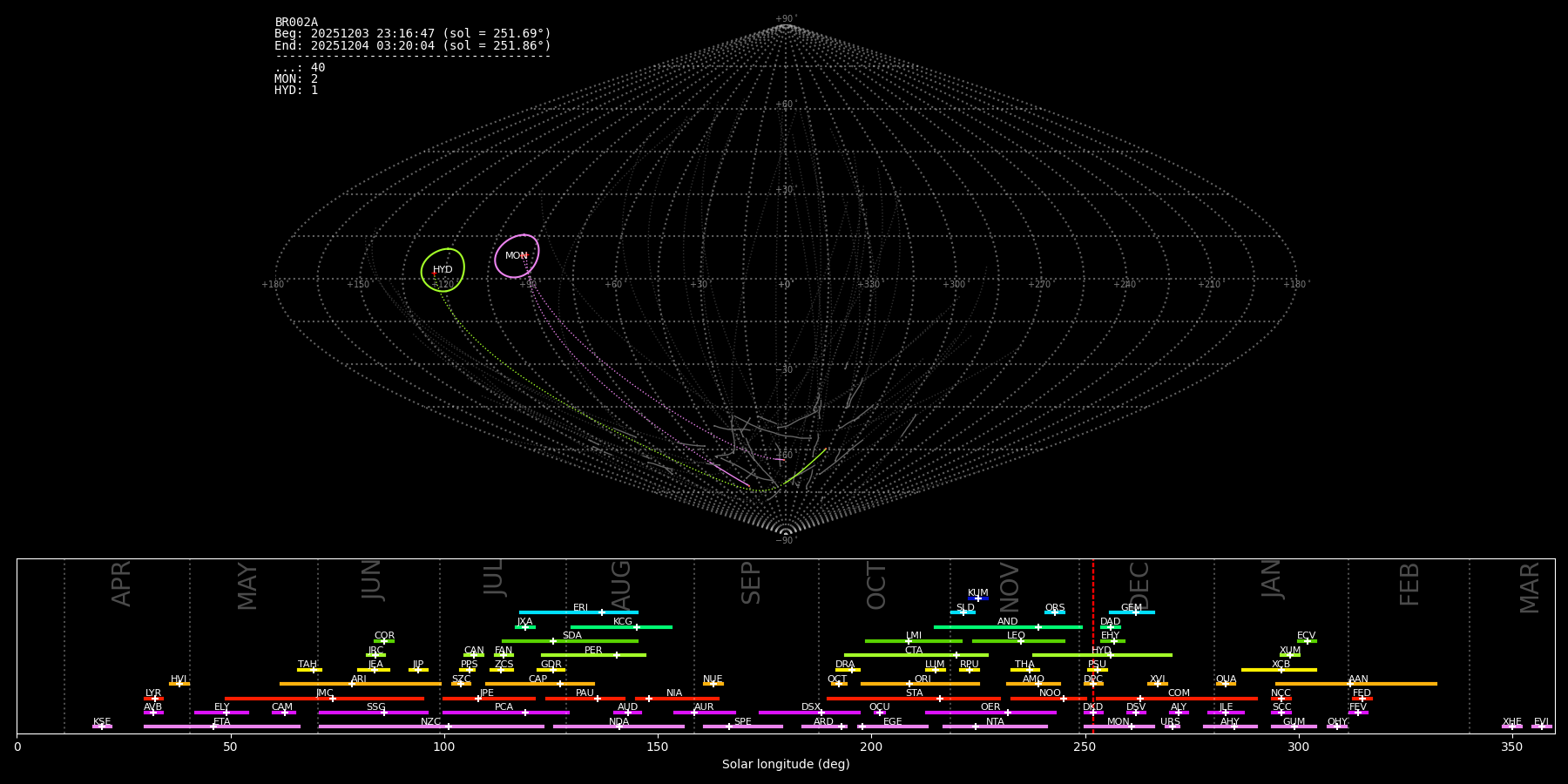This screenshot has width=1568, height=784.
Task: Click the JXA shower label
Action: click(524, 622)
